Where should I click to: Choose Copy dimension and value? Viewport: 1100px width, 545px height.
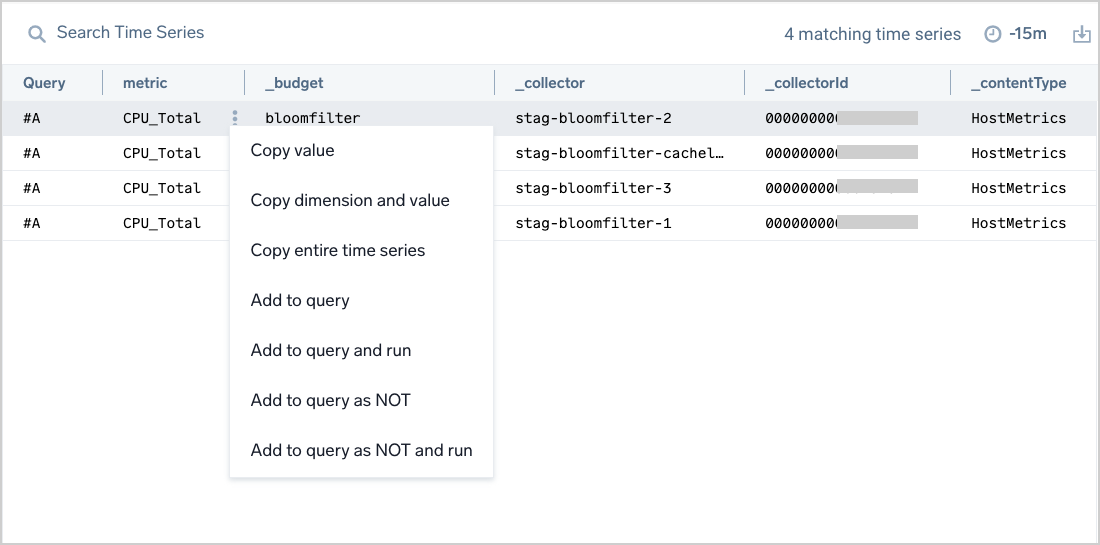(x=350, y=201)
